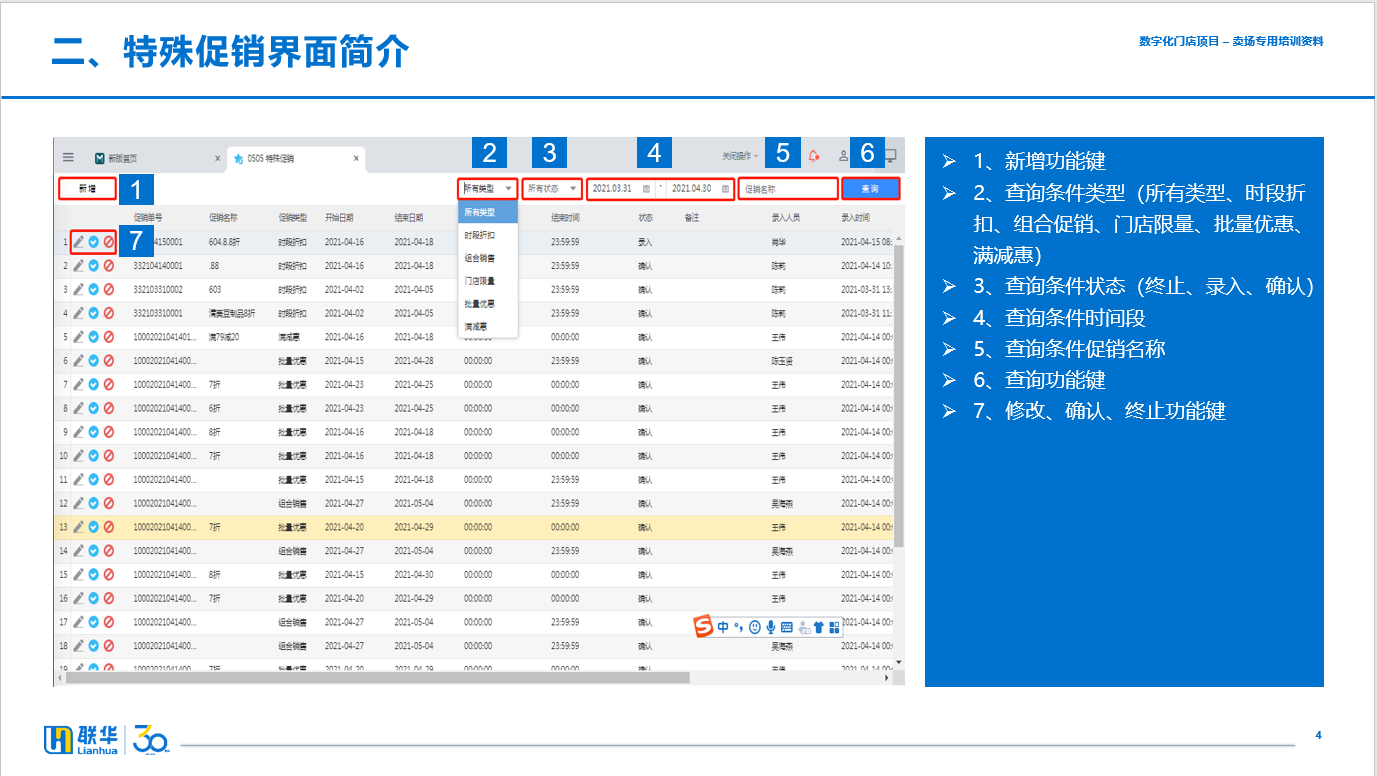Click confirm icon in row 15
Image resolution: width=1377 pixels, height=776 pixels.
coord(94,575)
